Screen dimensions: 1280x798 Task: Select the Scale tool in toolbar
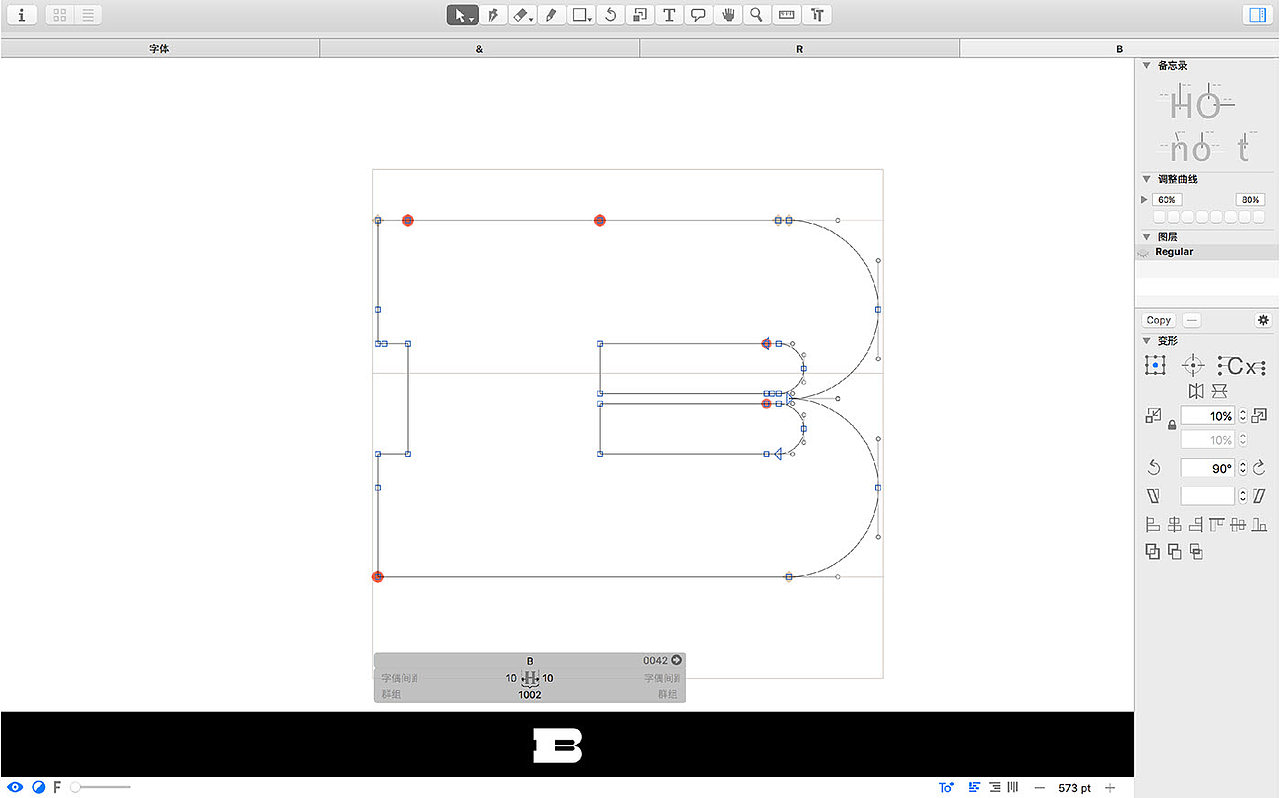640,15
